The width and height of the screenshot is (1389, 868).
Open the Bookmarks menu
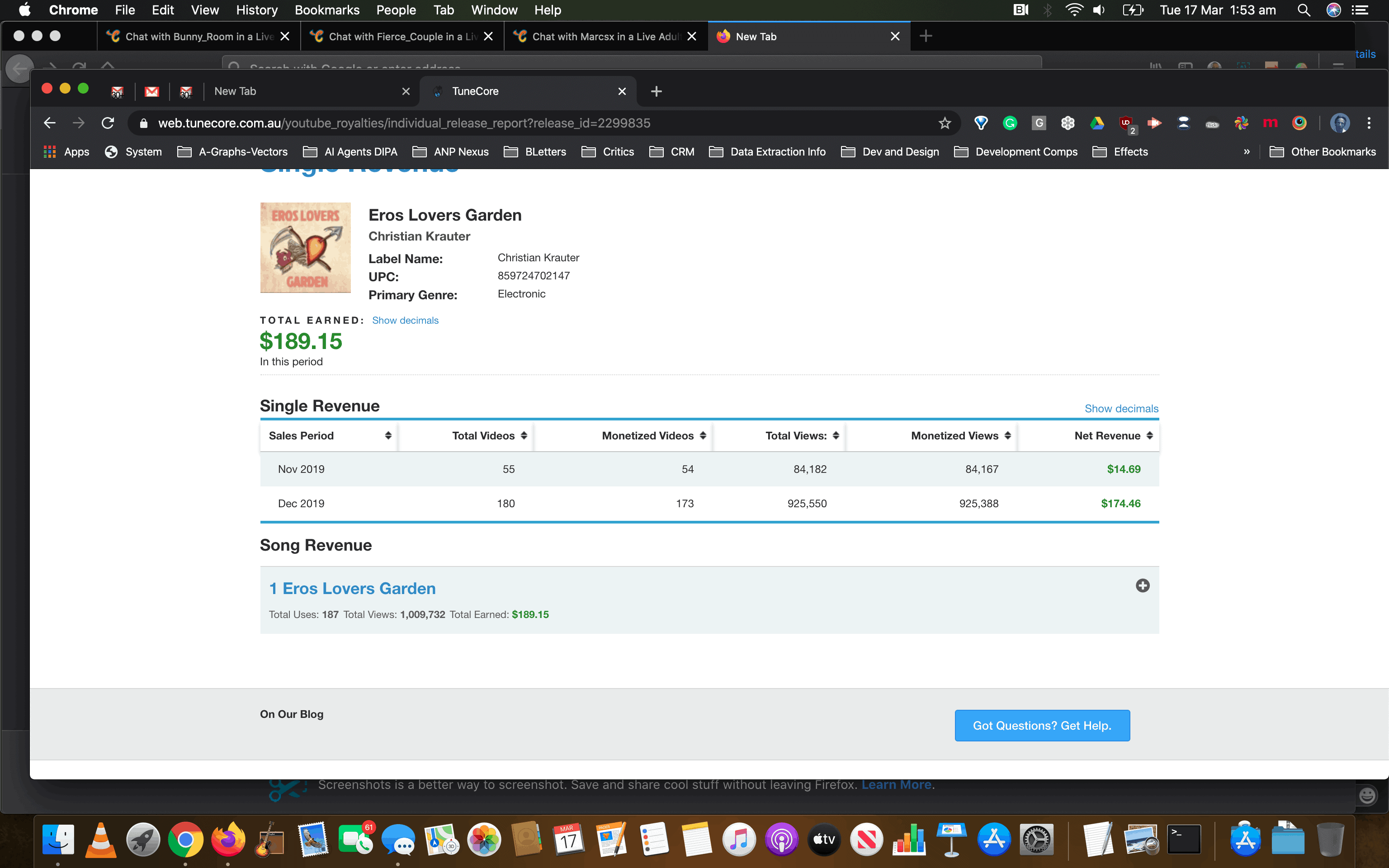tap(326, 10)
